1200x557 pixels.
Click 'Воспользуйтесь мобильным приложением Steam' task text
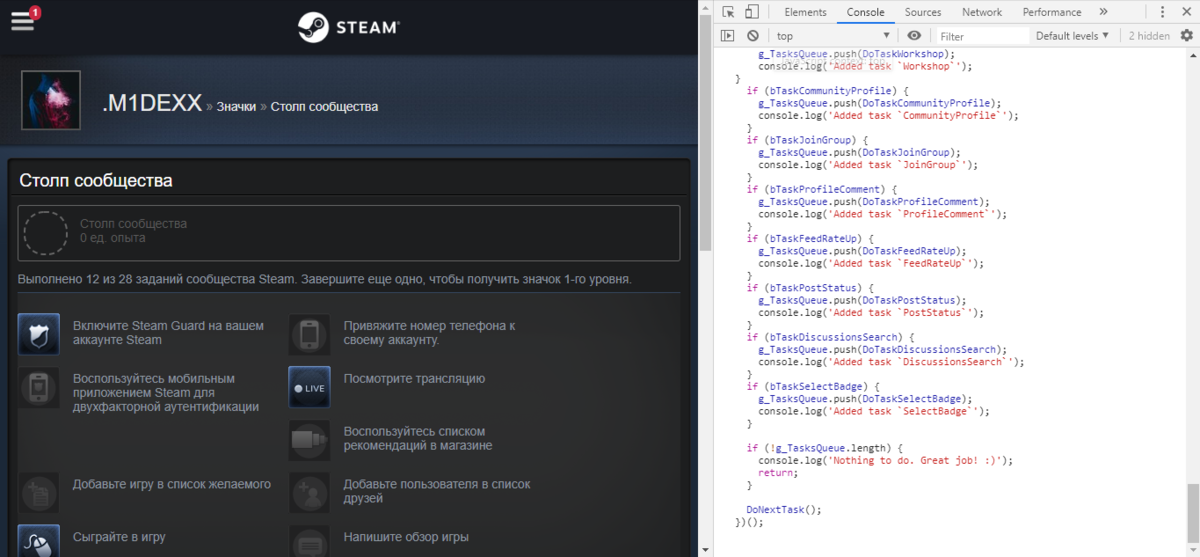(165, 393)
